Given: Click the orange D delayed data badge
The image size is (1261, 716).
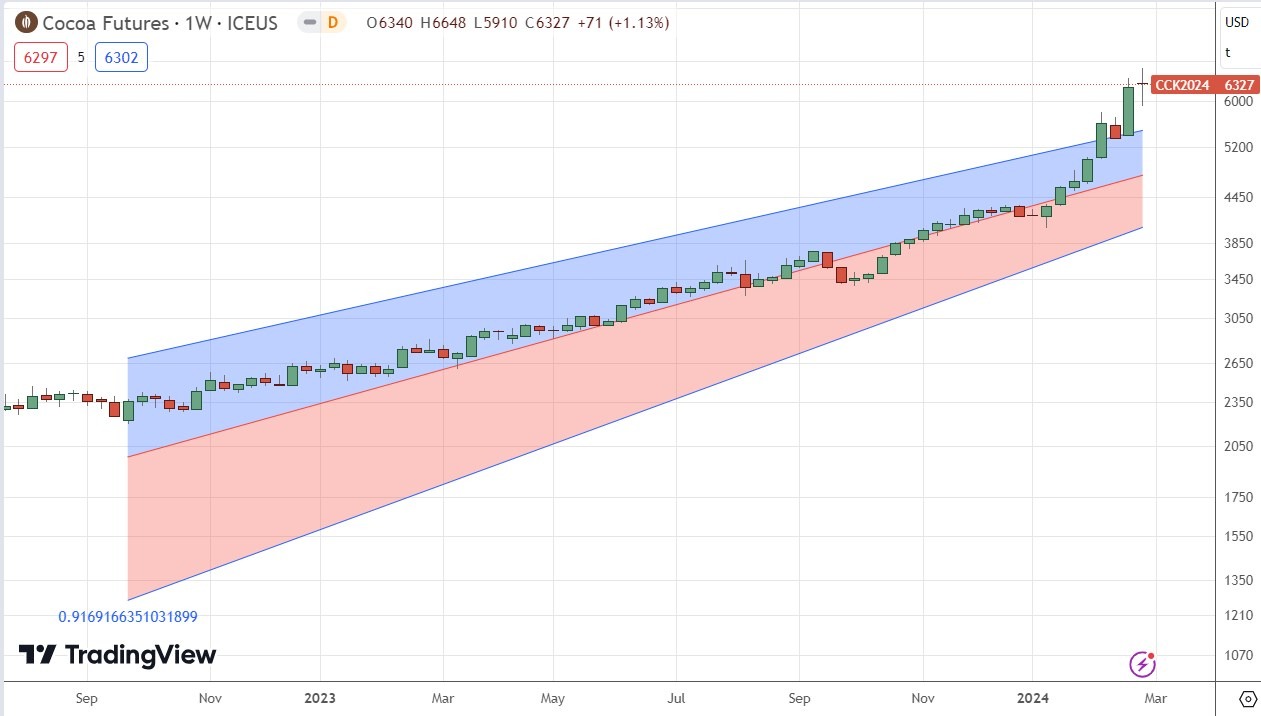Looking at the screenshot, I should tap(331, 22).
